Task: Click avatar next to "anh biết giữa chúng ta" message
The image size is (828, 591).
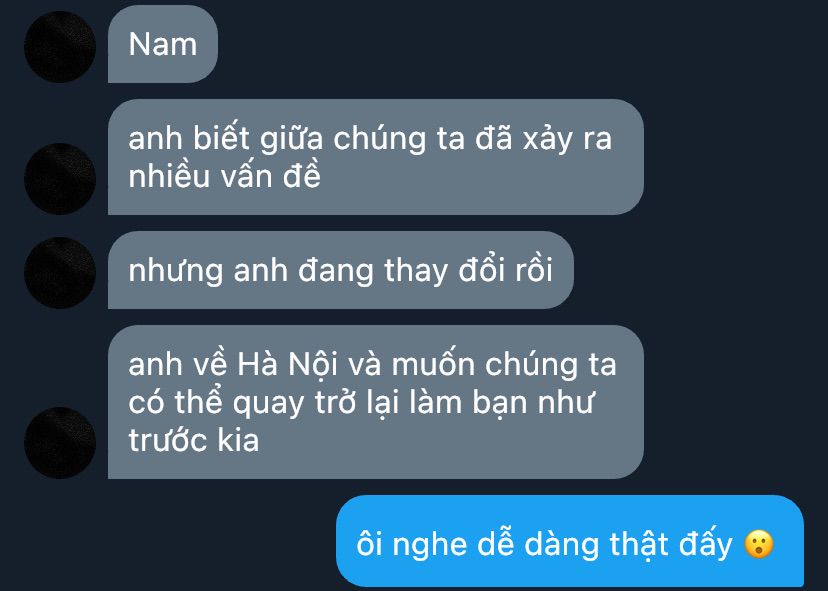Action: pos(60,179)
